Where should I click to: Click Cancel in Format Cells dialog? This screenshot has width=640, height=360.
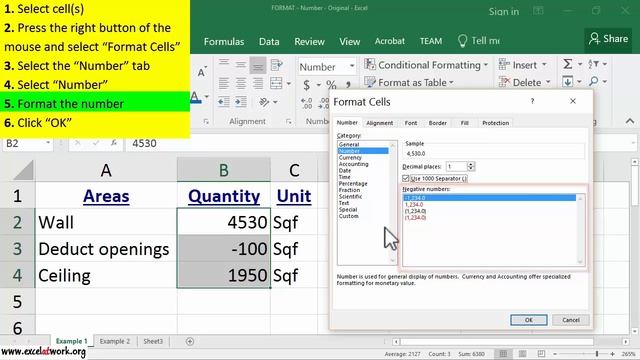coord(571,320)
